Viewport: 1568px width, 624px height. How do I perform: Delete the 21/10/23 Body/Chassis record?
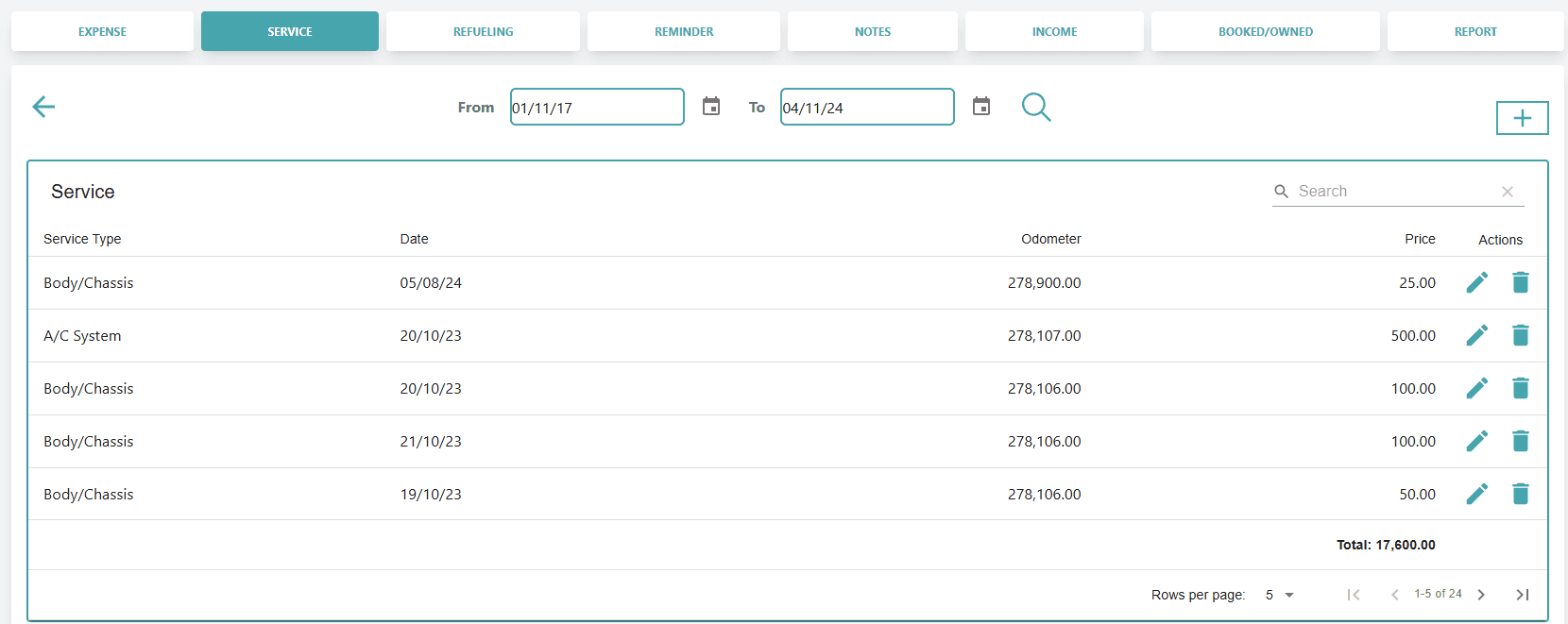1520,441
